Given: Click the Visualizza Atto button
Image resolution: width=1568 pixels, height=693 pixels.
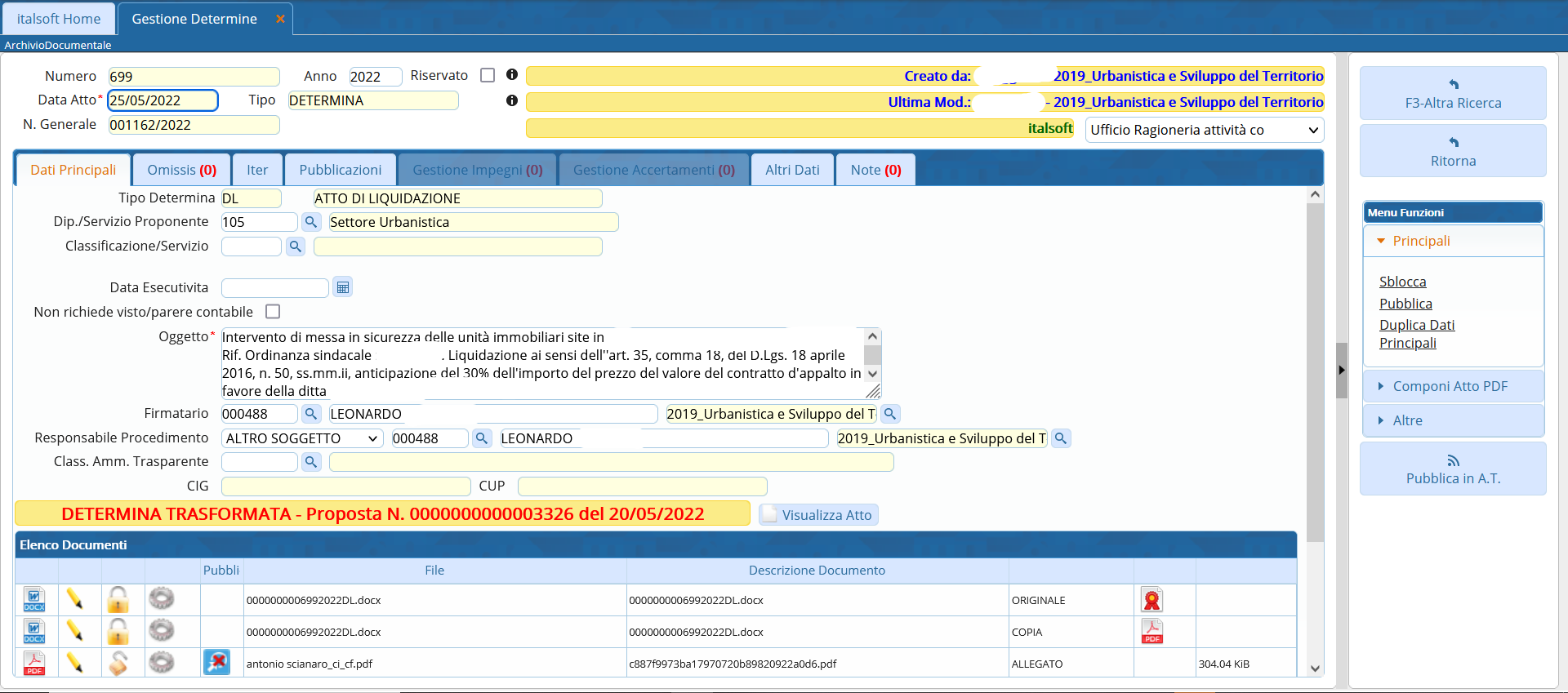Looking at the screenshot, I should tap(819, 515).
